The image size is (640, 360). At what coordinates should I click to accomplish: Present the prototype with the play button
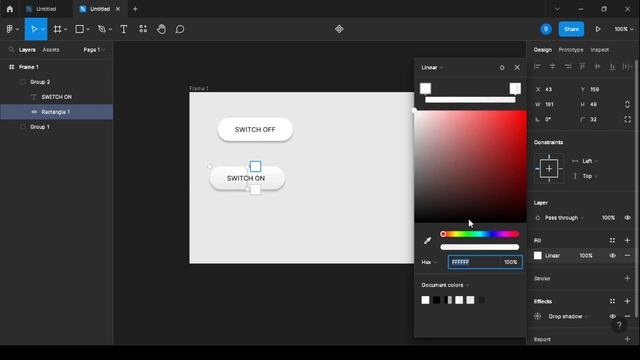[598, 29]
